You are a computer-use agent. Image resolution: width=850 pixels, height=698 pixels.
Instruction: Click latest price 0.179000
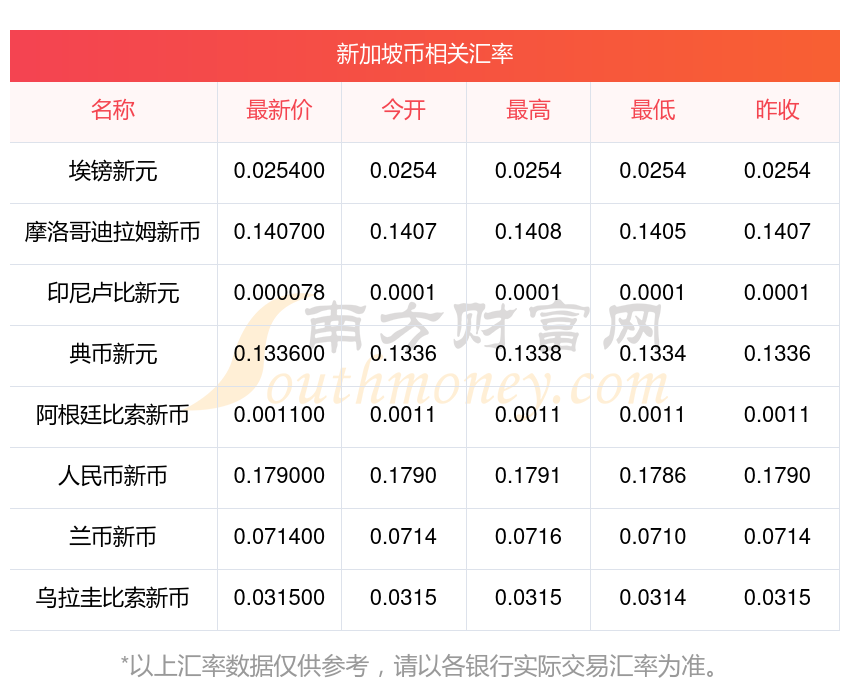(x=279, y=476)
